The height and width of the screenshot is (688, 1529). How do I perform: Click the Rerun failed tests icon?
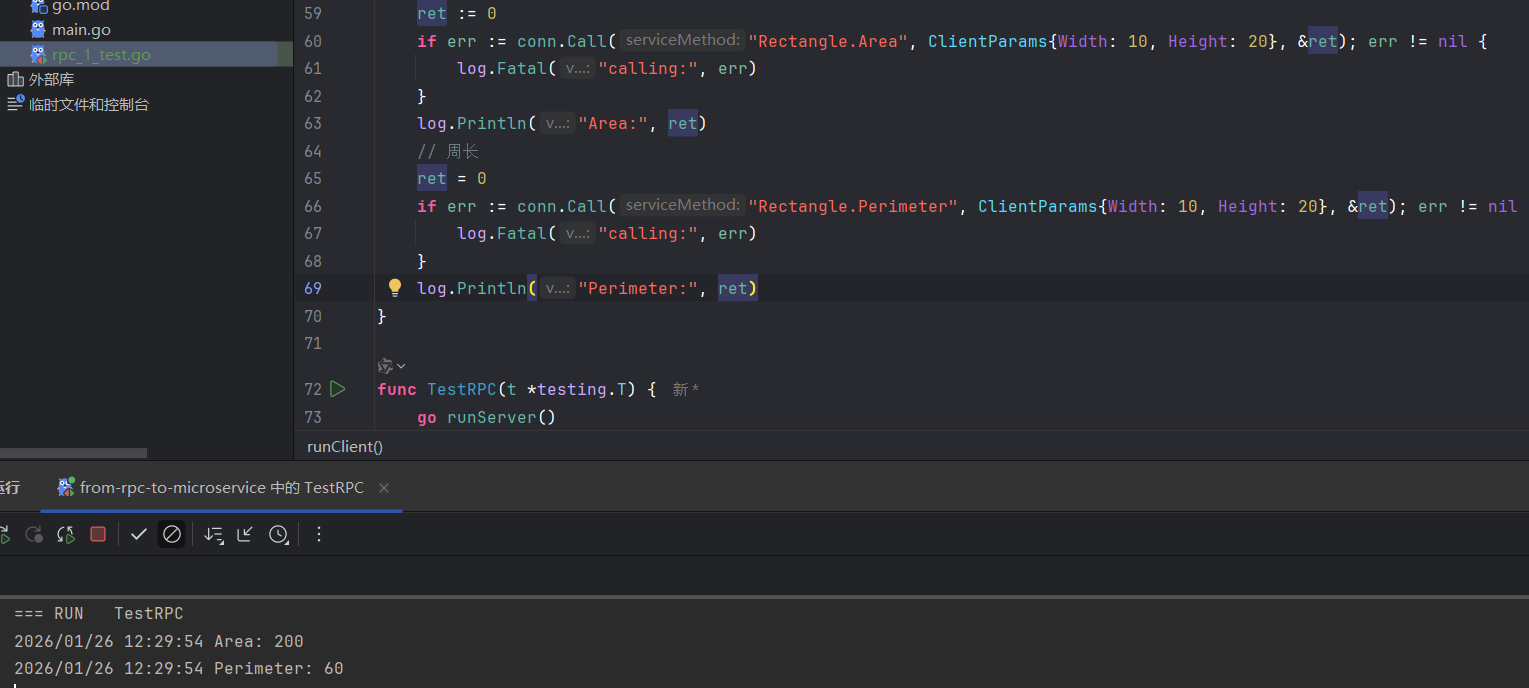[34, 534]
